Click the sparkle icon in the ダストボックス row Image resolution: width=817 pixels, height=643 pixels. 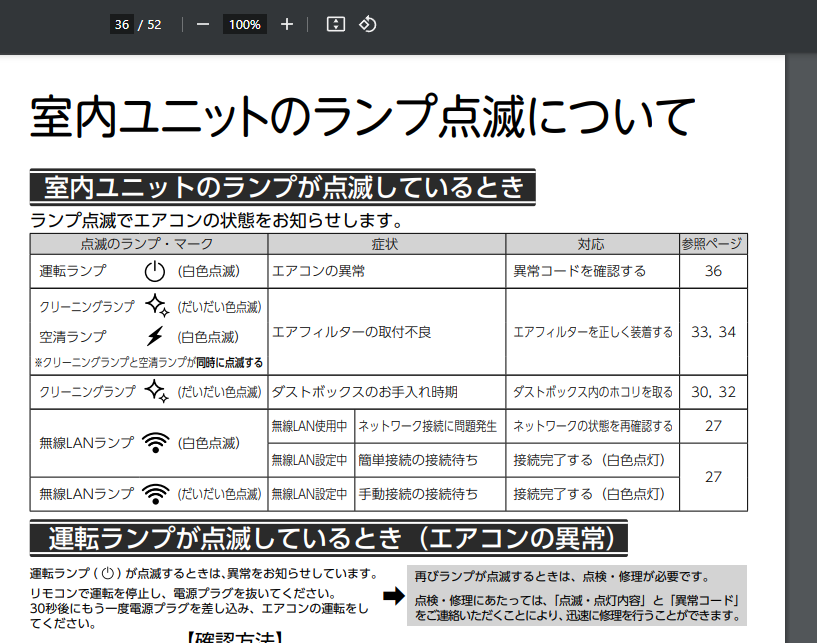click(156, 392)
